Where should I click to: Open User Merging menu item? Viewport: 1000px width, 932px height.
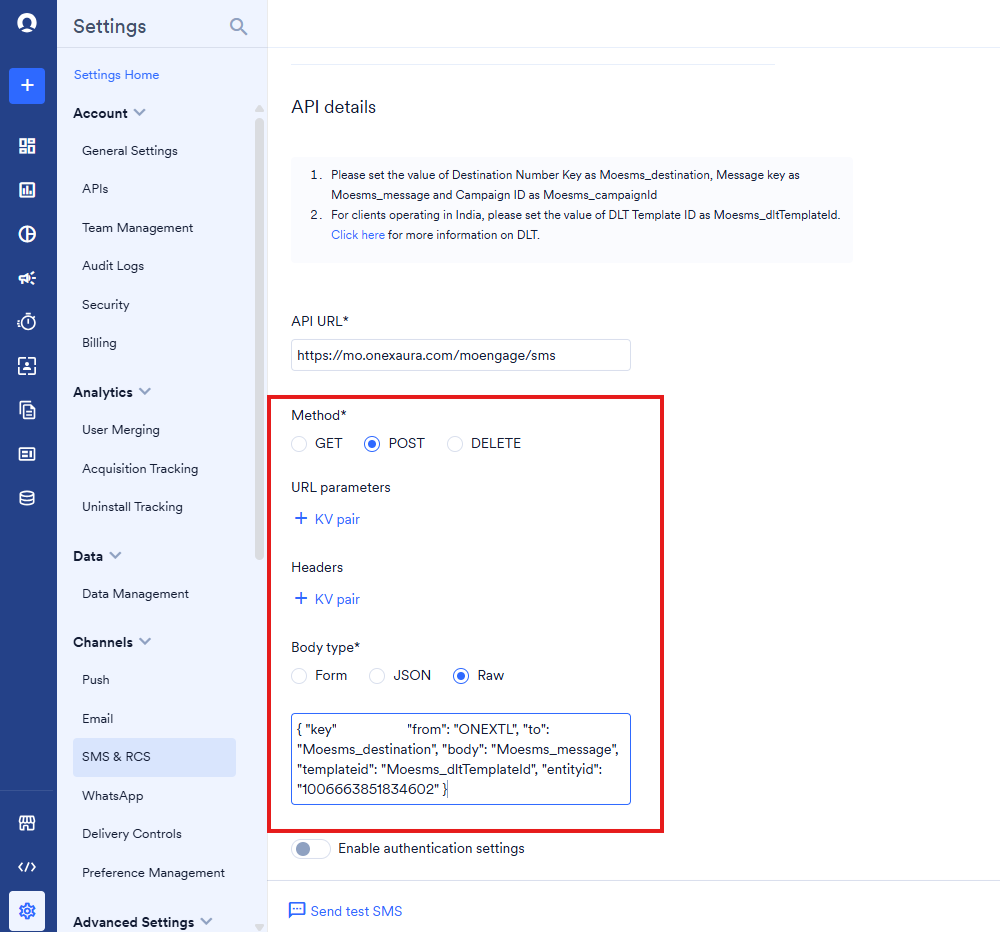121,430
